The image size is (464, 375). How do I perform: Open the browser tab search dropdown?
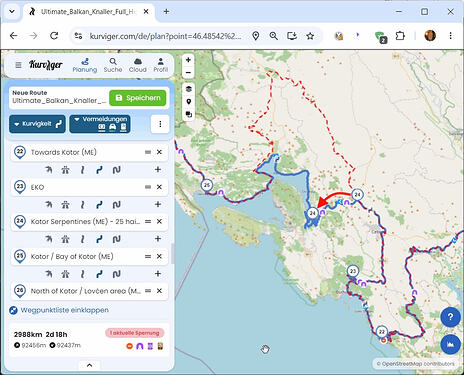[12, 11]
